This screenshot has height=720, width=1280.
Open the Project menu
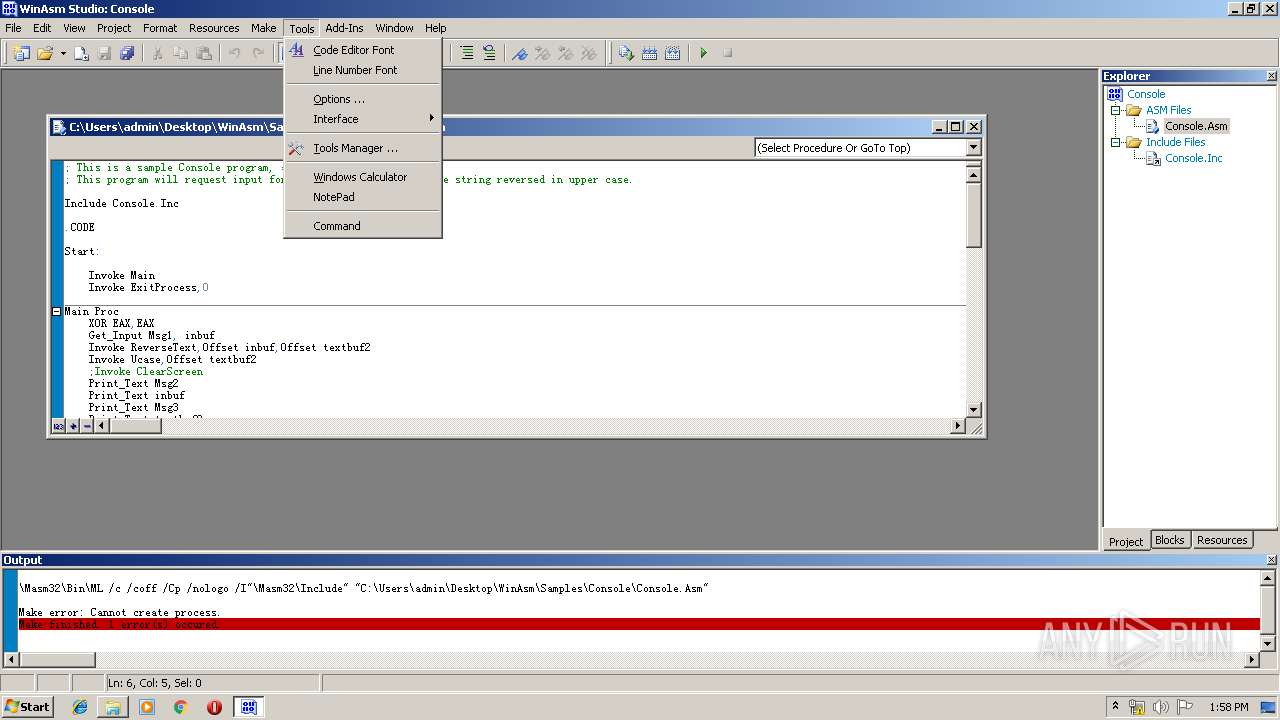(x=114, y=28)
